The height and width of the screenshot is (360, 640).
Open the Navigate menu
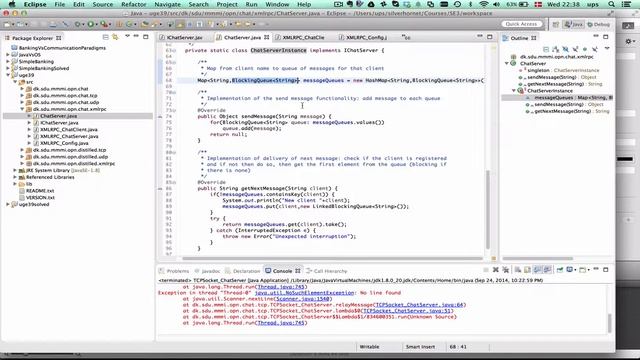(x=167, y=4)
